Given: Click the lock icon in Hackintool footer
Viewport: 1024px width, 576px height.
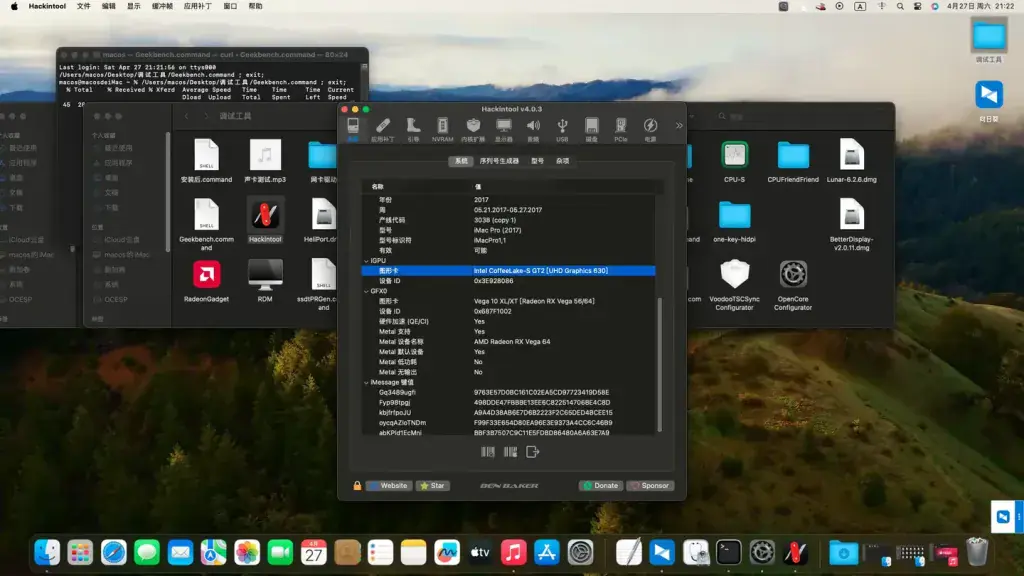Looking at the screenshot, I should tap(357, 485).
